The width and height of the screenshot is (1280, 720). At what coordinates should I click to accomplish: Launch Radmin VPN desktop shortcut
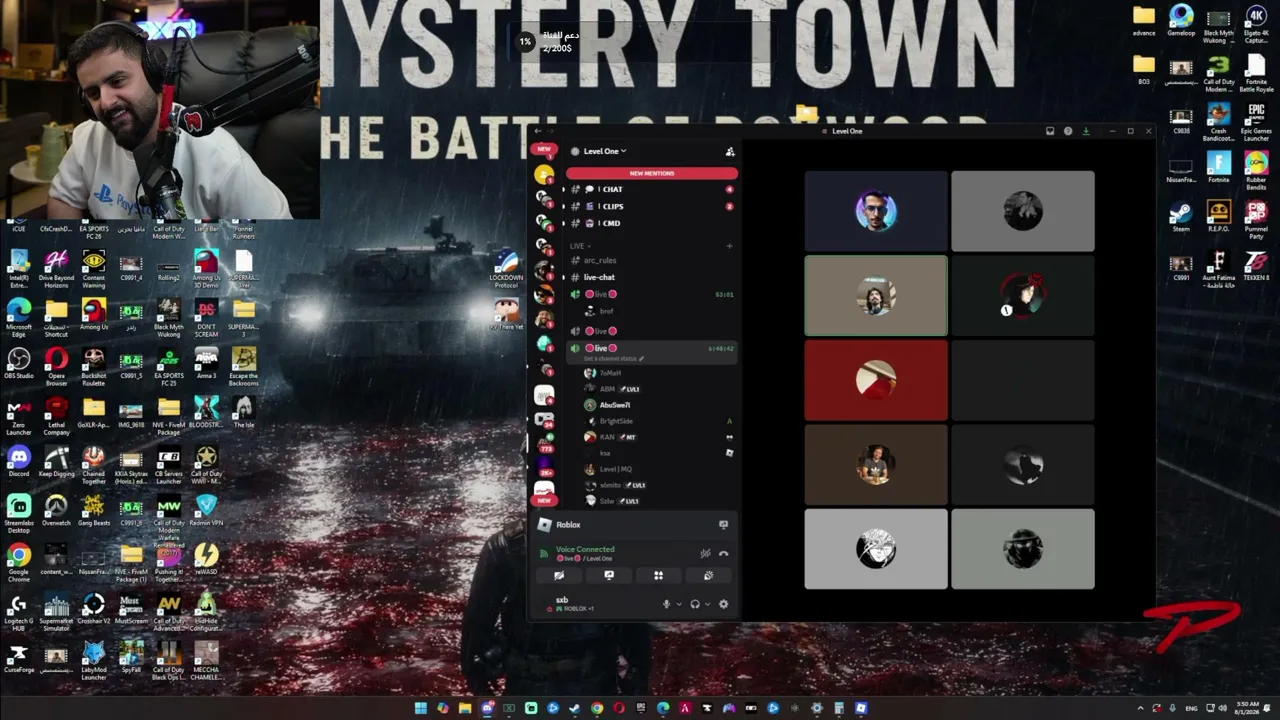point(206,511)
